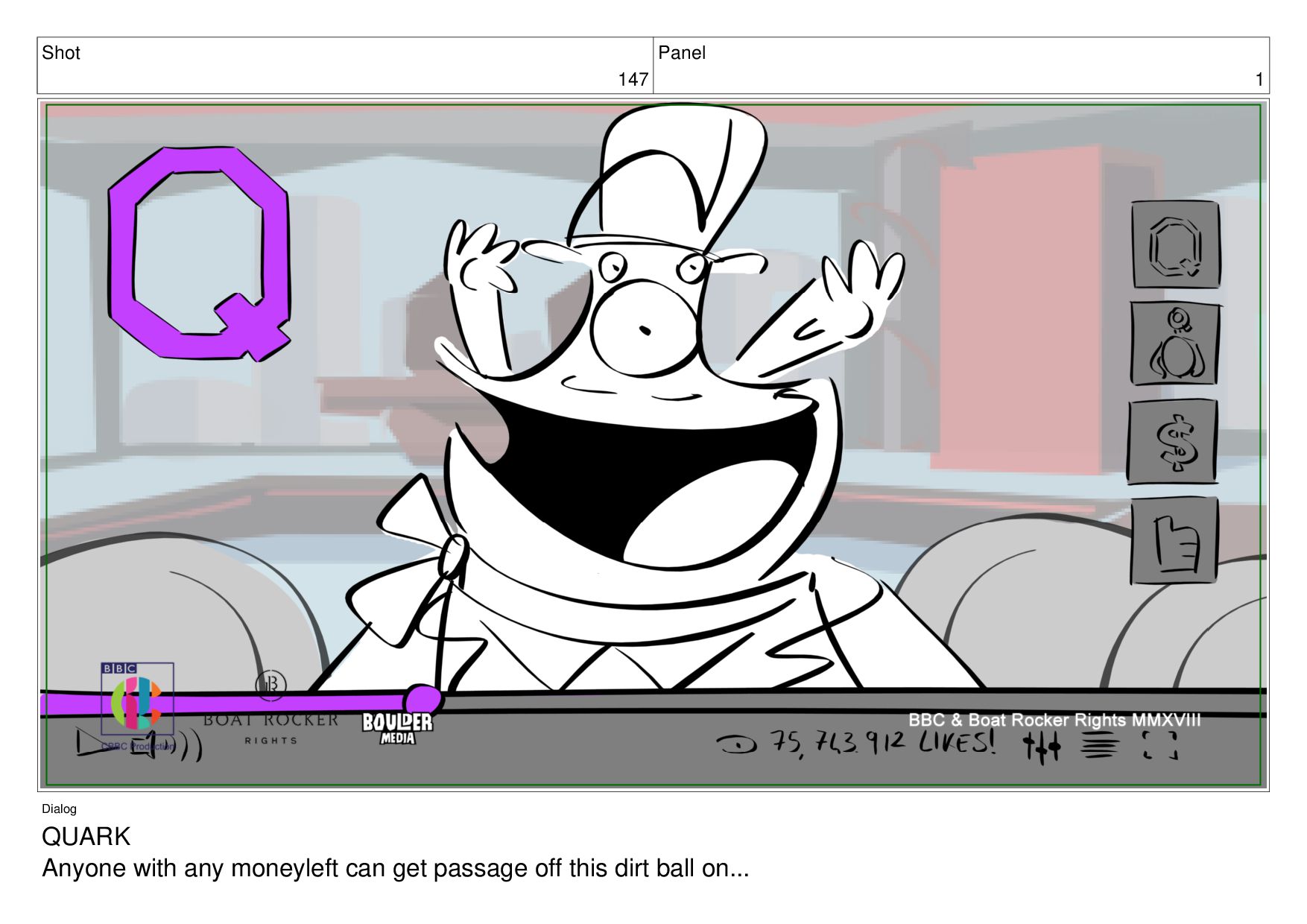The width and height of the screenshot is (1307, 924).
Task: Click the BBC CBBC Production logo
Action: (x=138, y=706)
